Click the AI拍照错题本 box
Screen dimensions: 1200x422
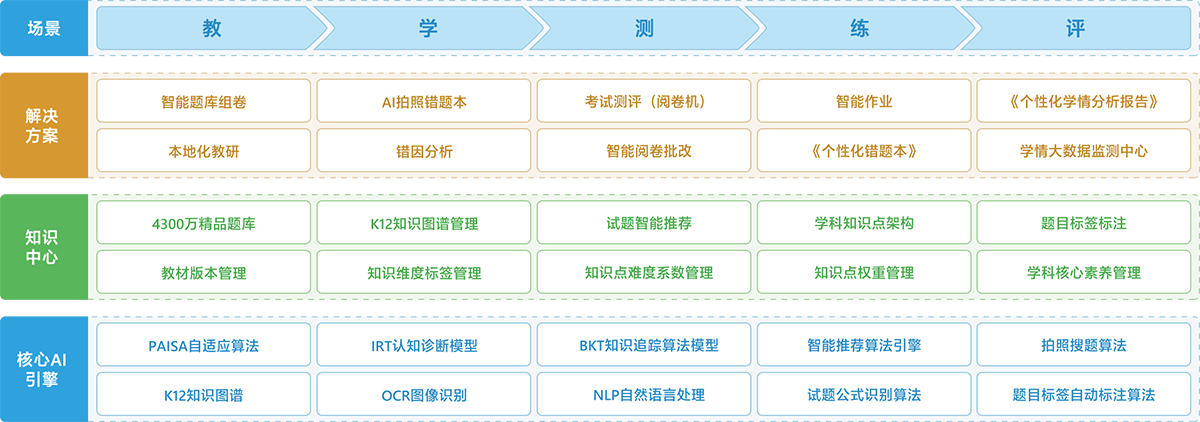pos(424,101)
